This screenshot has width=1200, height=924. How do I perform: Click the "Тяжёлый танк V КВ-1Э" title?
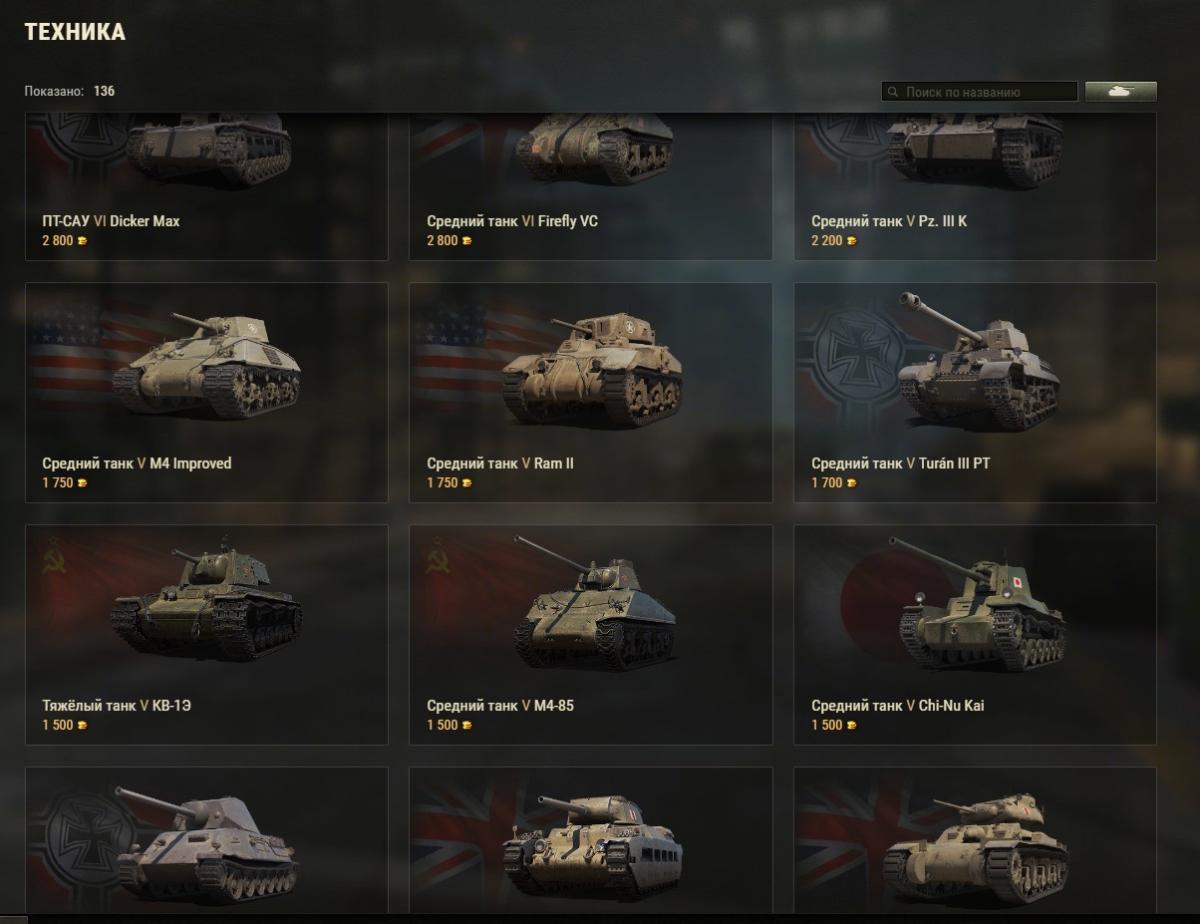pyautogui.click(x=116, y=705)
